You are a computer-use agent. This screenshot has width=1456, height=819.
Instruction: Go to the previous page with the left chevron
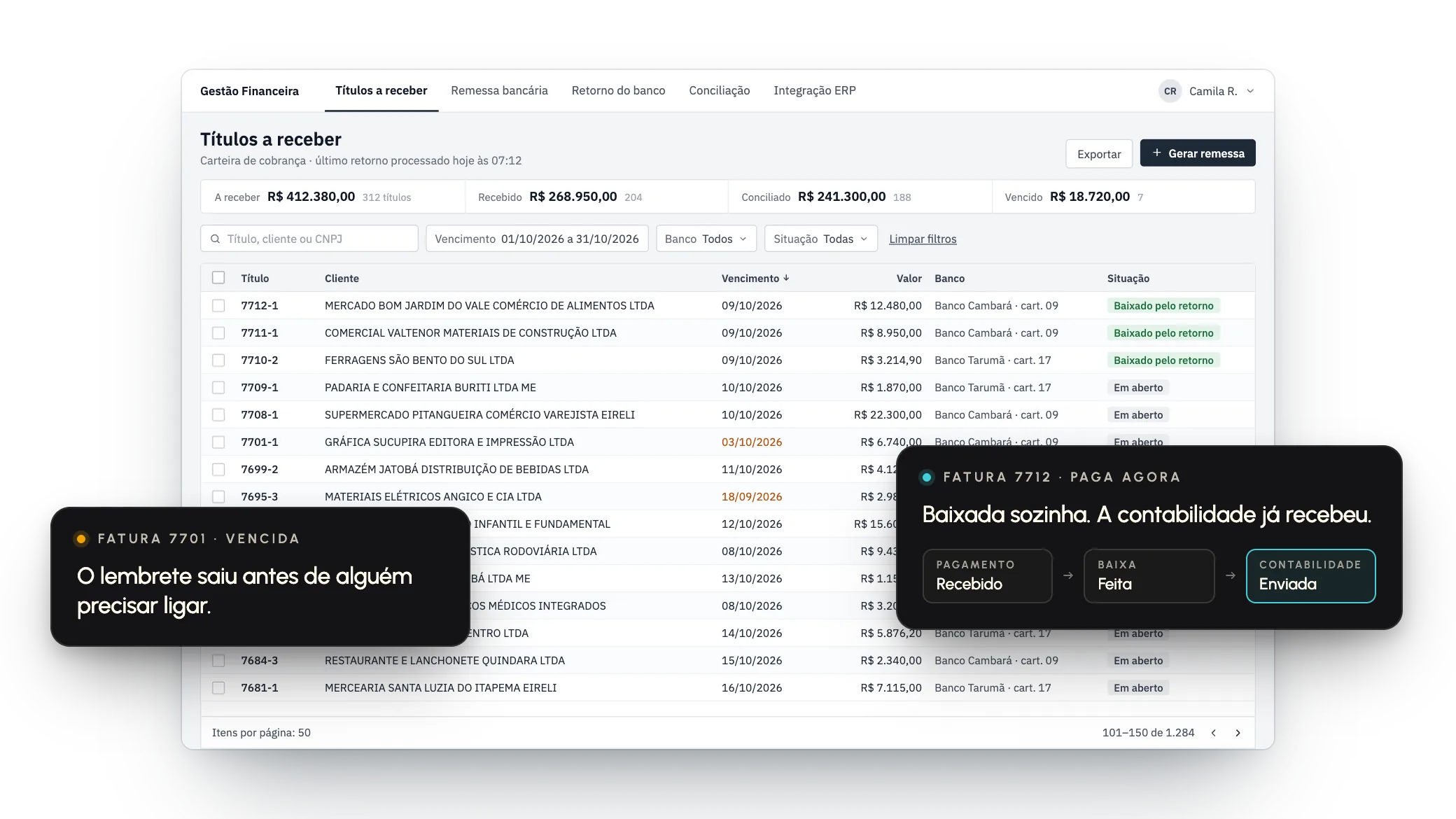[1214, 733]
